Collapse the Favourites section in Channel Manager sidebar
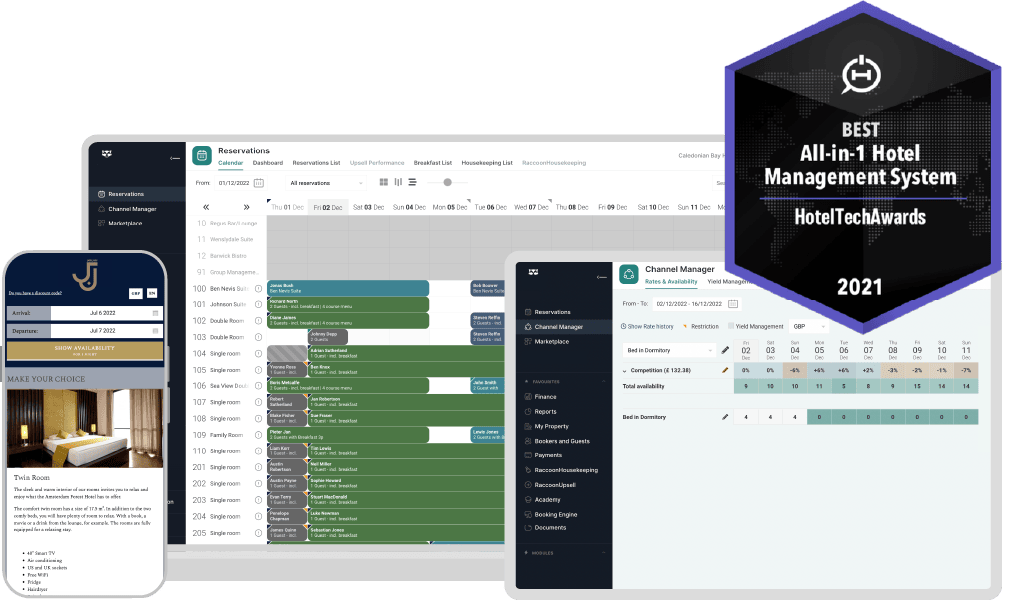 (603, 382)
